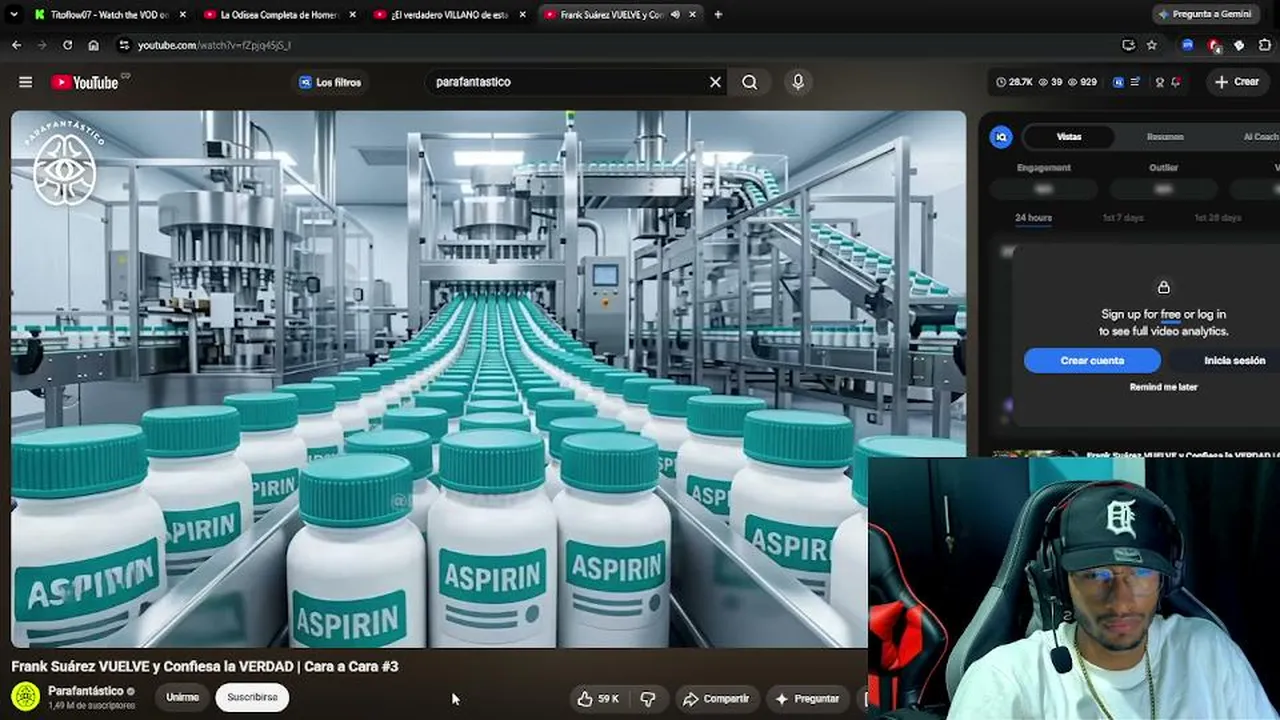Open a new browser tab
This screenshot has width=1280, height=720.
[x=718, y=15]
